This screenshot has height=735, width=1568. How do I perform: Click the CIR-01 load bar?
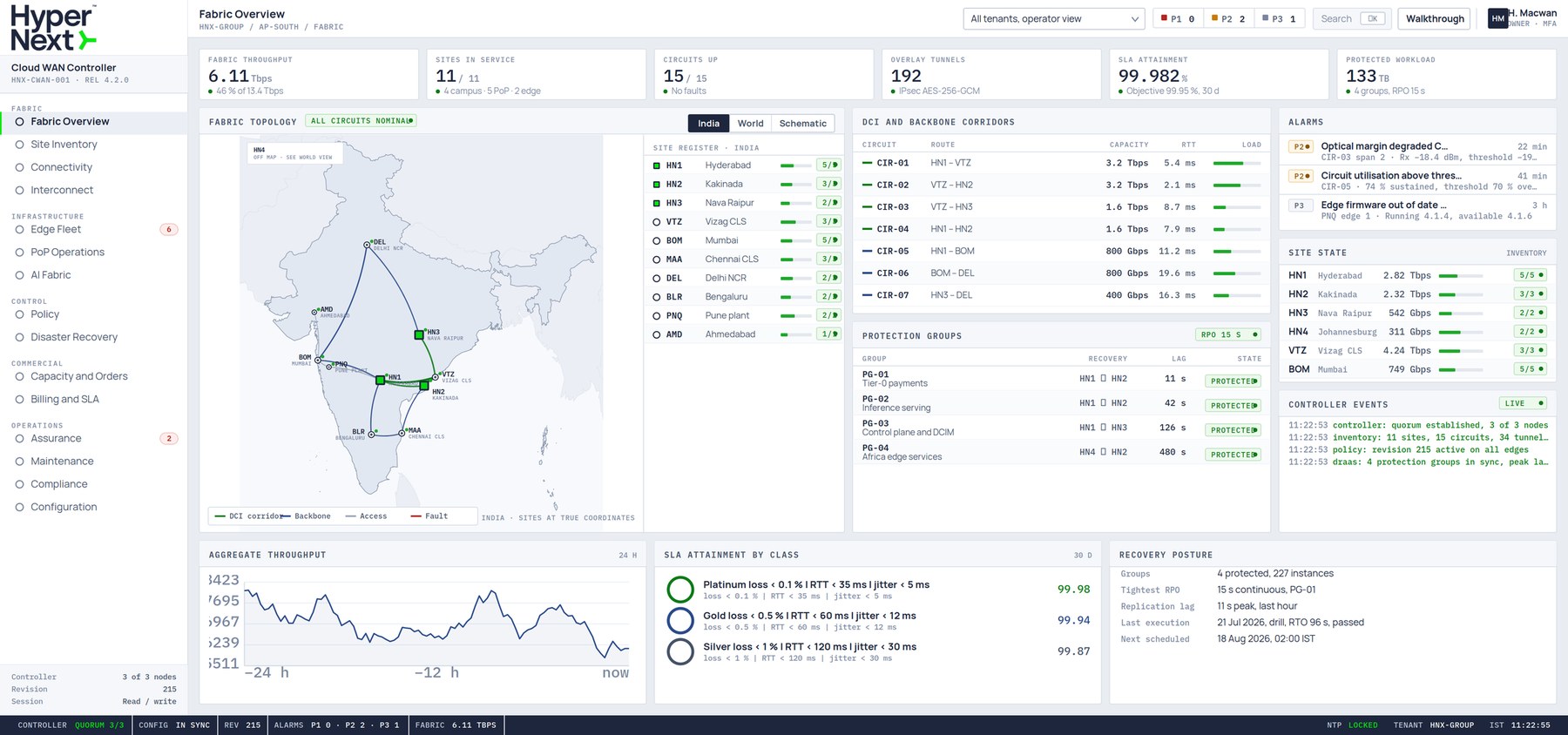pos(1237,163)
